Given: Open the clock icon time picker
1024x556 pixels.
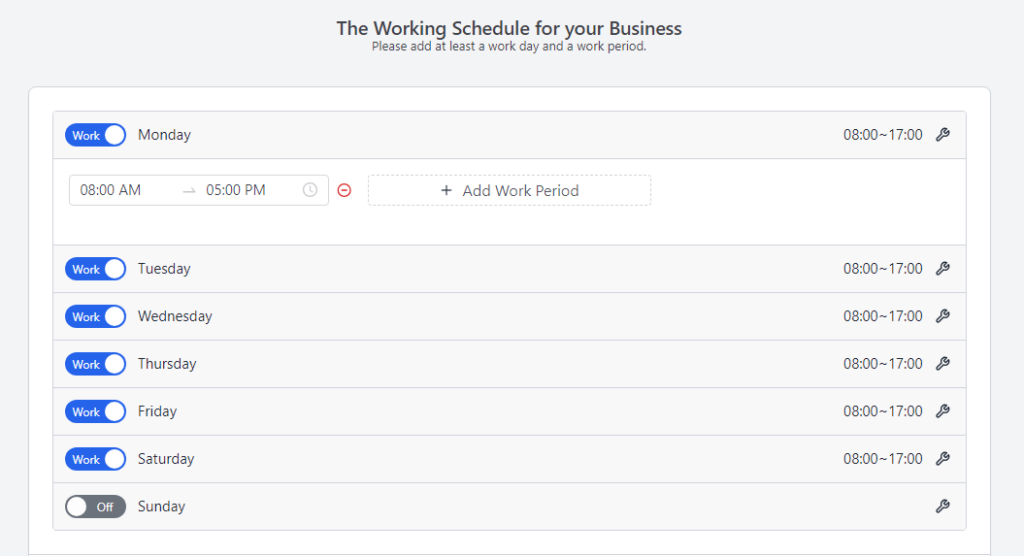Looking at the screenshot, I should point(310,190).
